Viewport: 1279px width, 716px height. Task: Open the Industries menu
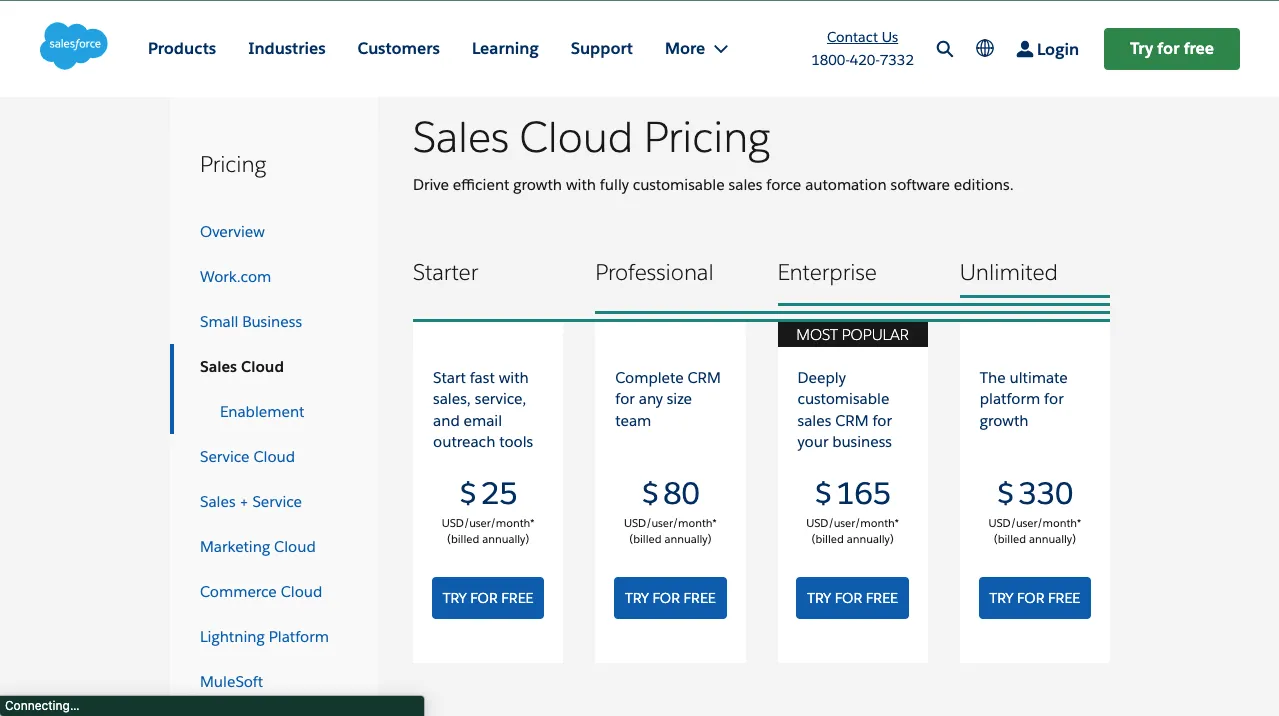coord(287,48)
